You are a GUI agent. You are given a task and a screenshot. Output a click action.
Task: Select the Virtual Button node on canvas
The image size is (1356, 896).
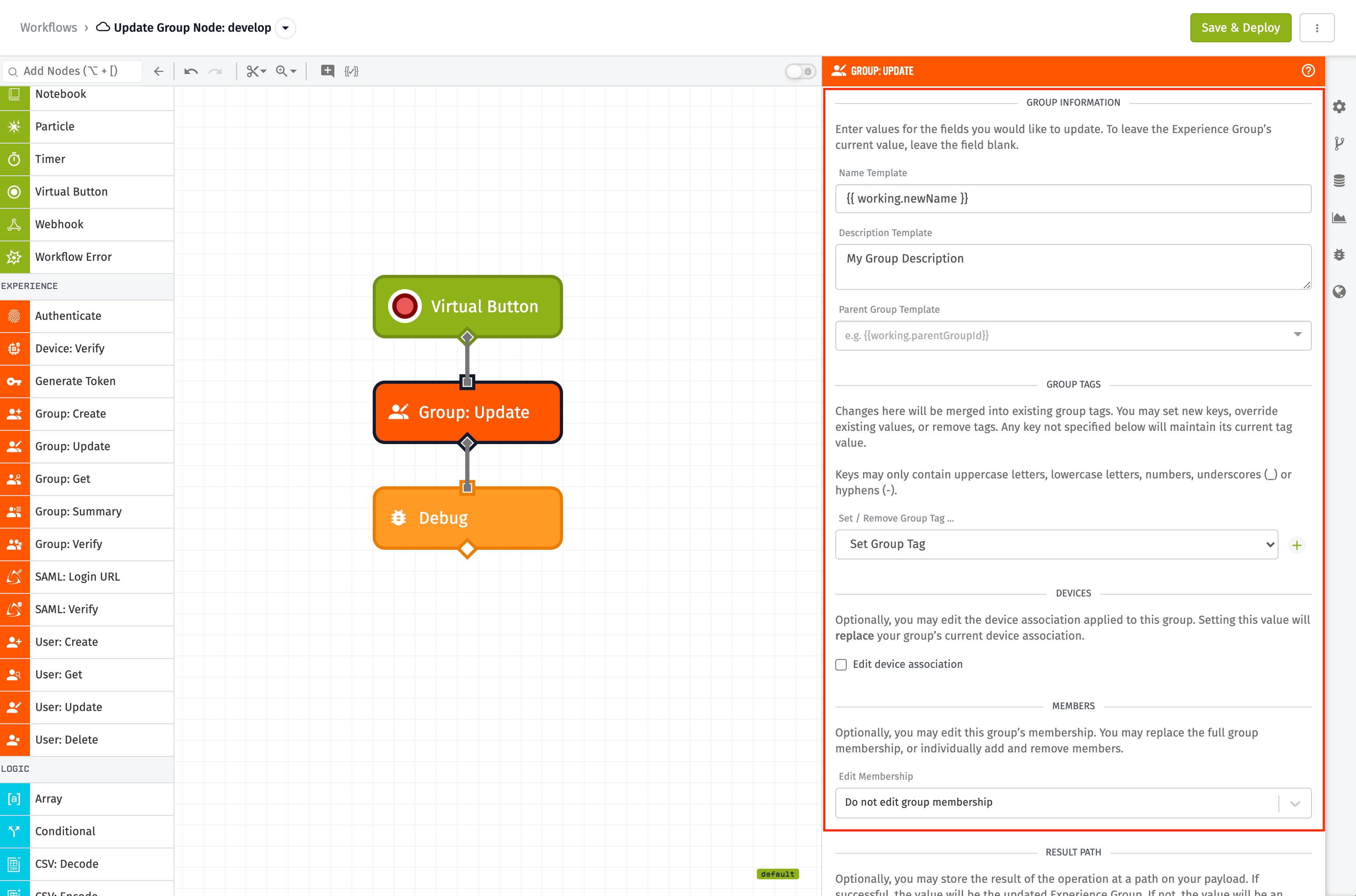[467, 306]
